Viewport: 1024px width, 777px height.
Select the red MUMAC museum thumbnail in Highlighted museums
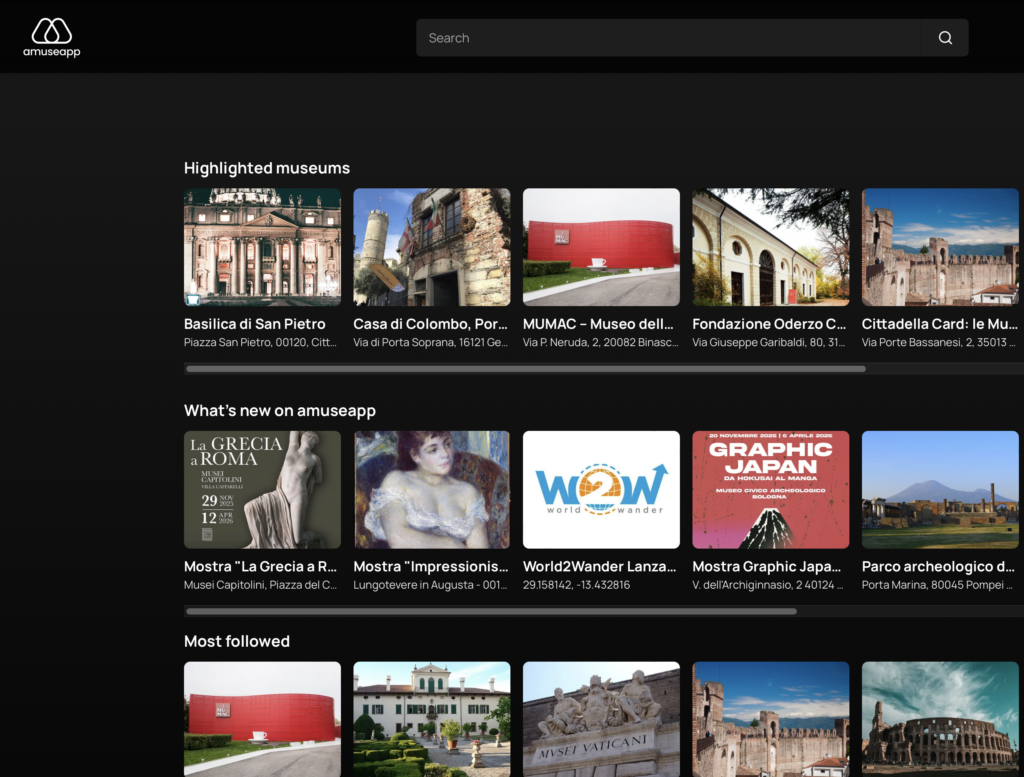click(601, 247)
